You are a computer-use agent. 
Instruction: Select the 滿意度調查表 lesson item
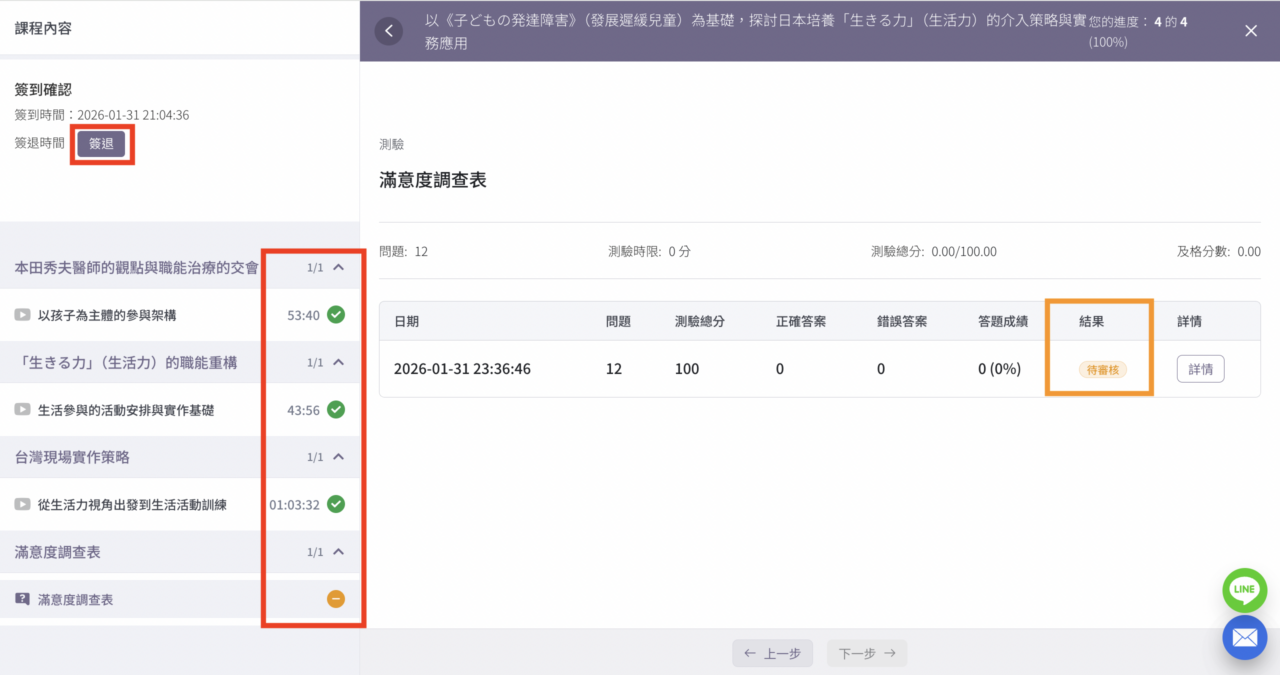tap(75, 600)
